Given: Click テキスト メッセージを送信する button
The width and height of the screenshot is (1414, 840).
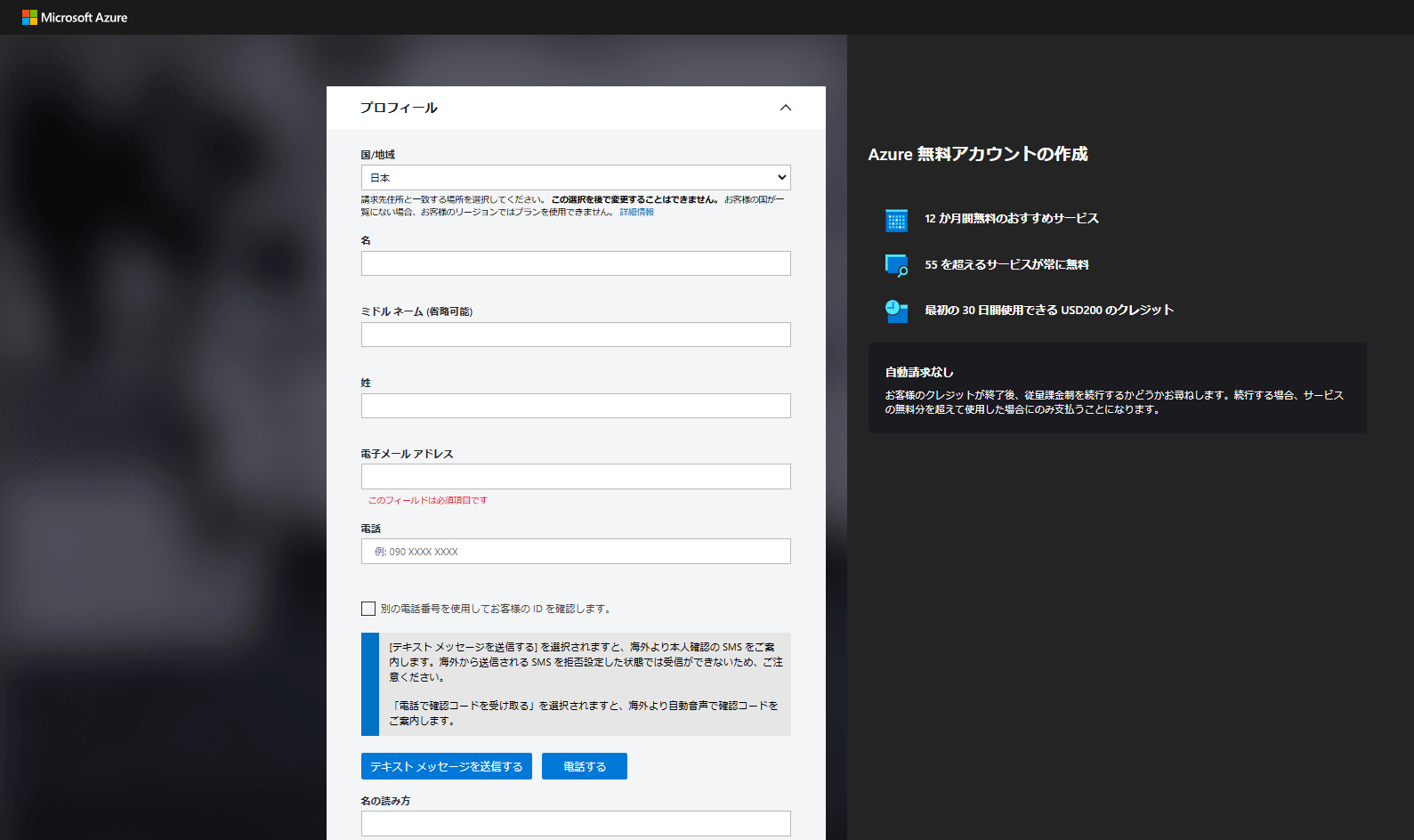Looking at the screenshot, I should tap(447, 766).
